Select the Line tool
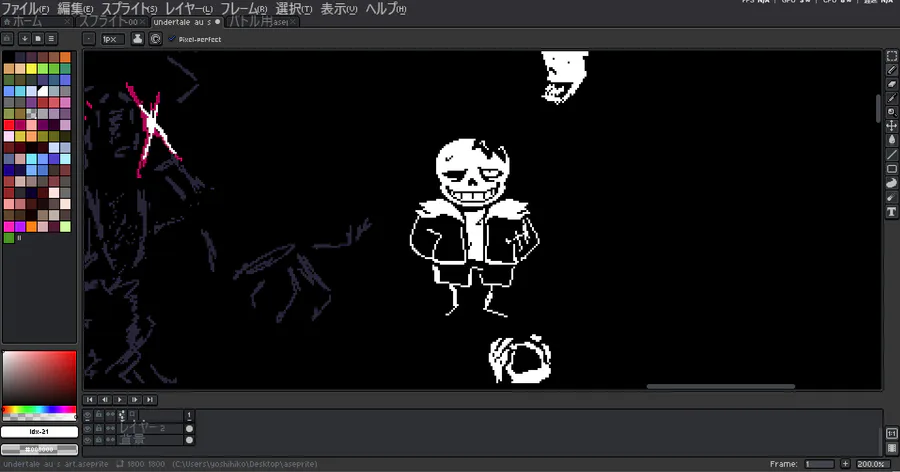The image size is (900, 472). (891, 155)
